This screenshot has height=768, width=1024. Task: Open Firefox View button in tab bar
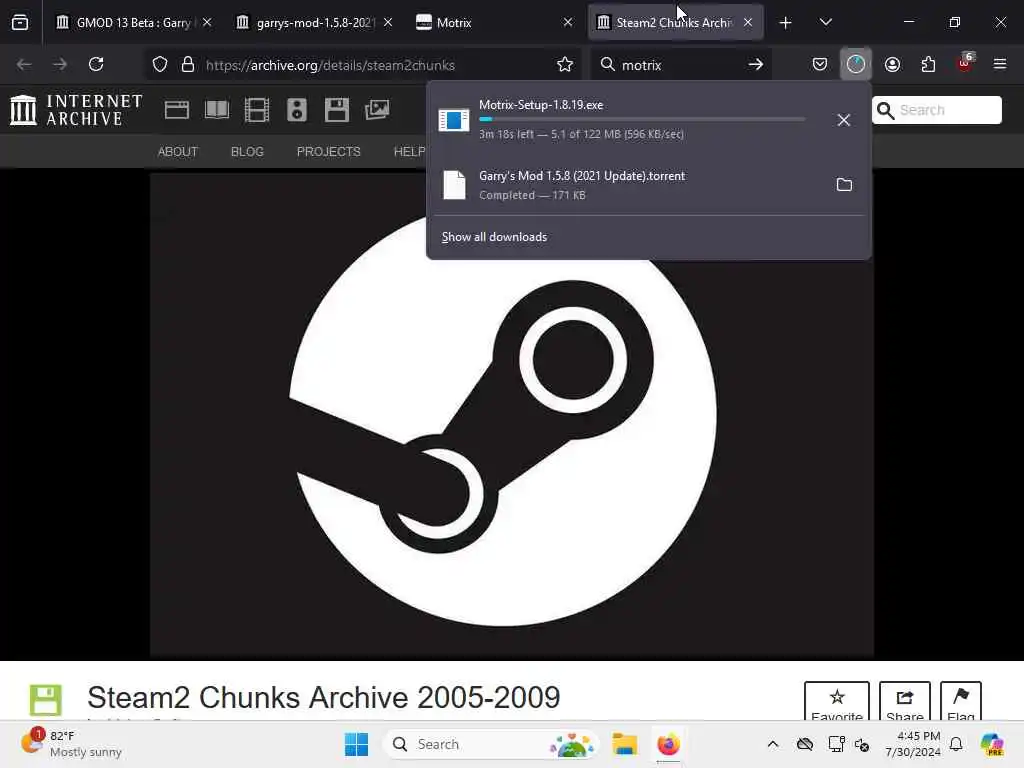[20, 23]
